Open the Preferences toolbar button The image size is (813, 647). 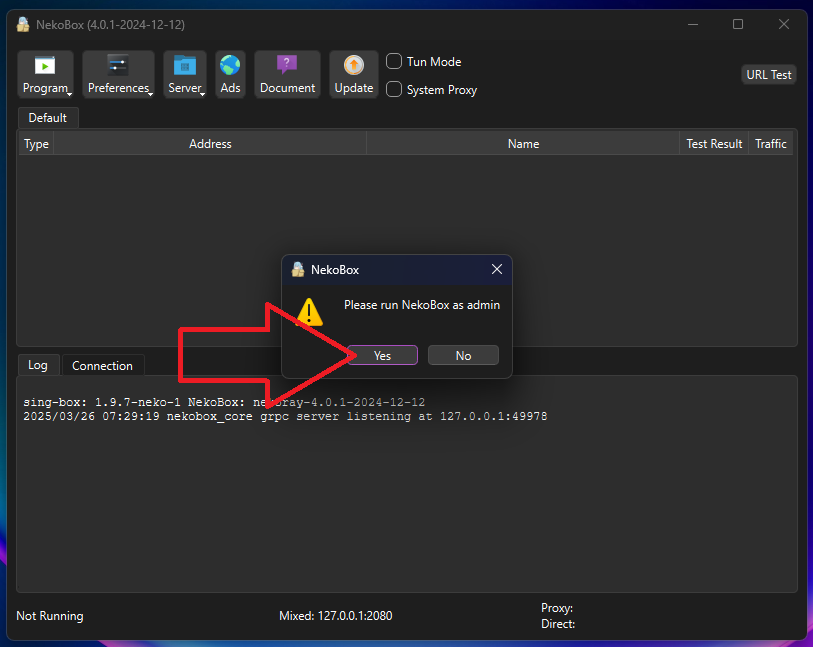click(118, 75)
